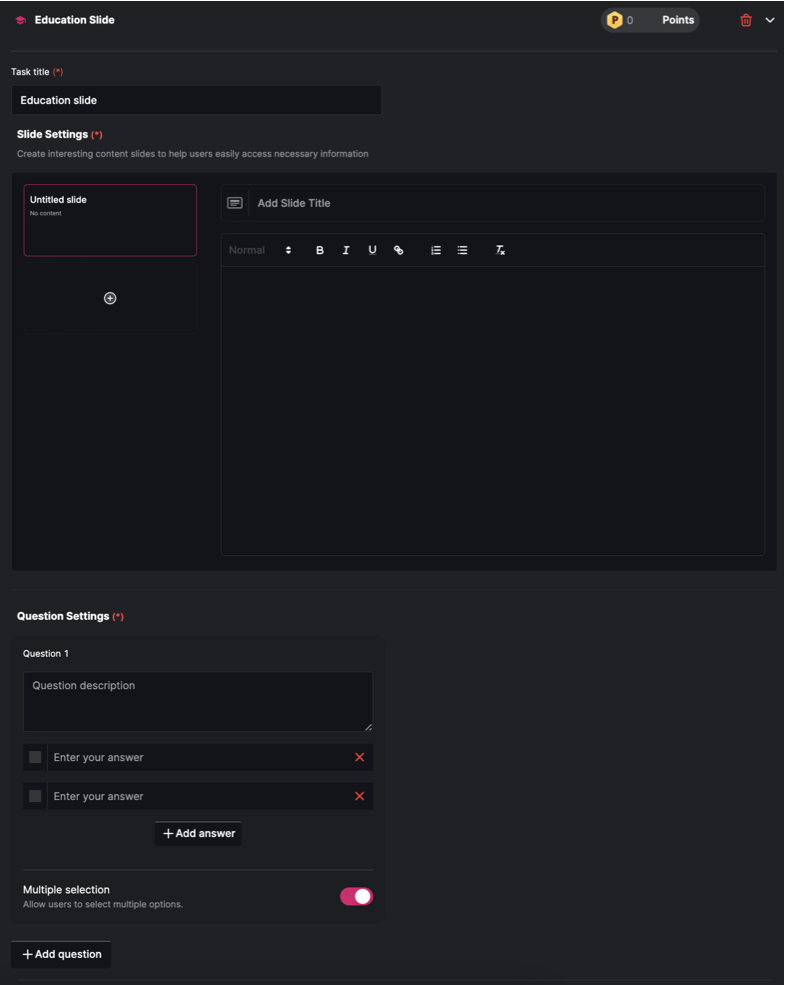Clear text formatting with the Tx icon
Viewport: 785px width, 985px height.
pos(500,250)
